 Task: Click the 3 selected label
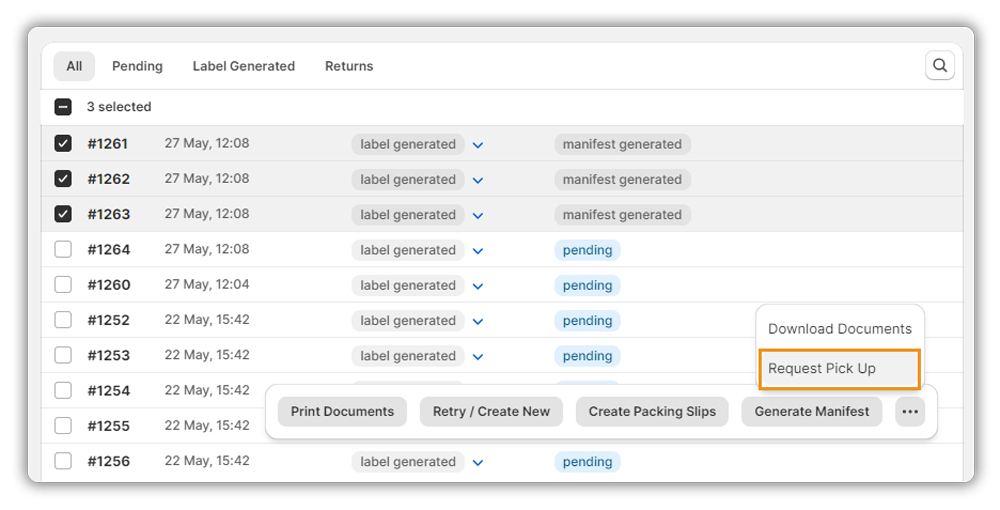[119, 106]
